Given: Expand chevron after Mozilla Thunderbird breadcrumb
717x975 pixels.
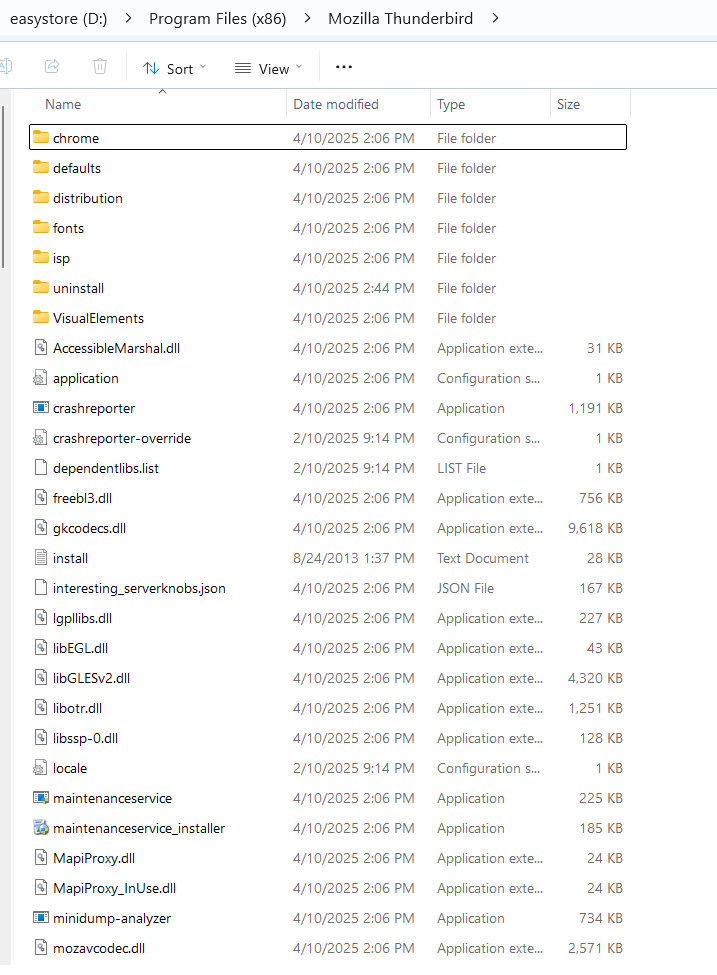Looking at the screenshot, I should [495, 18].
